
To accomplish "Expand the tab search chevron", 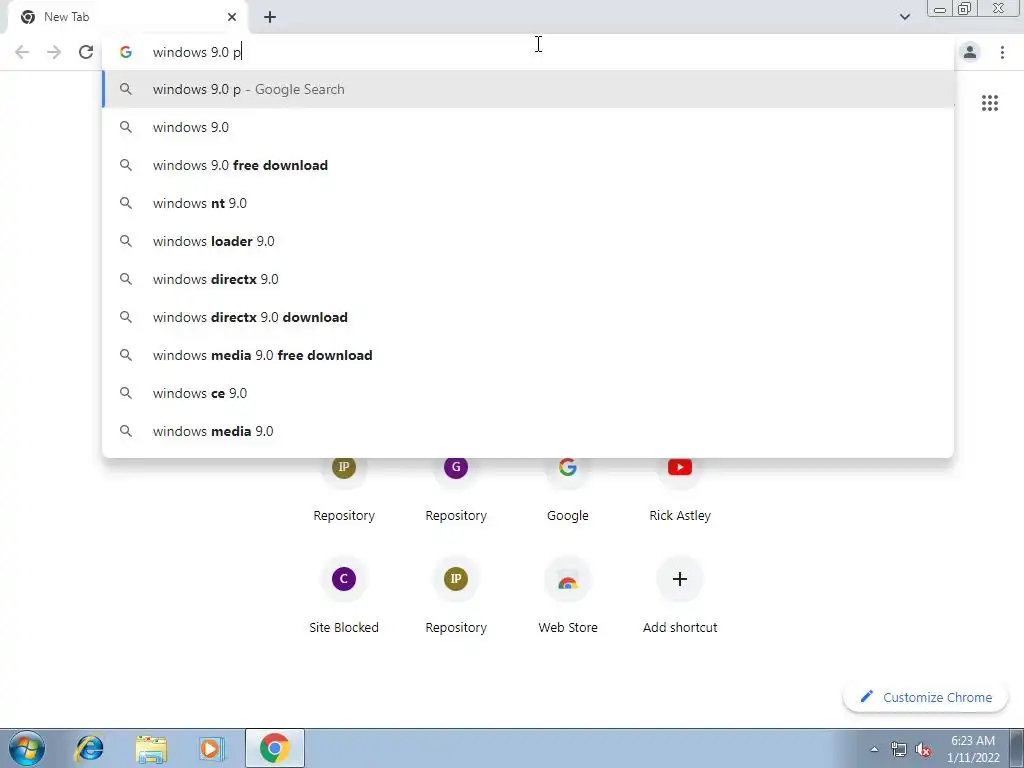I will 904,17.
